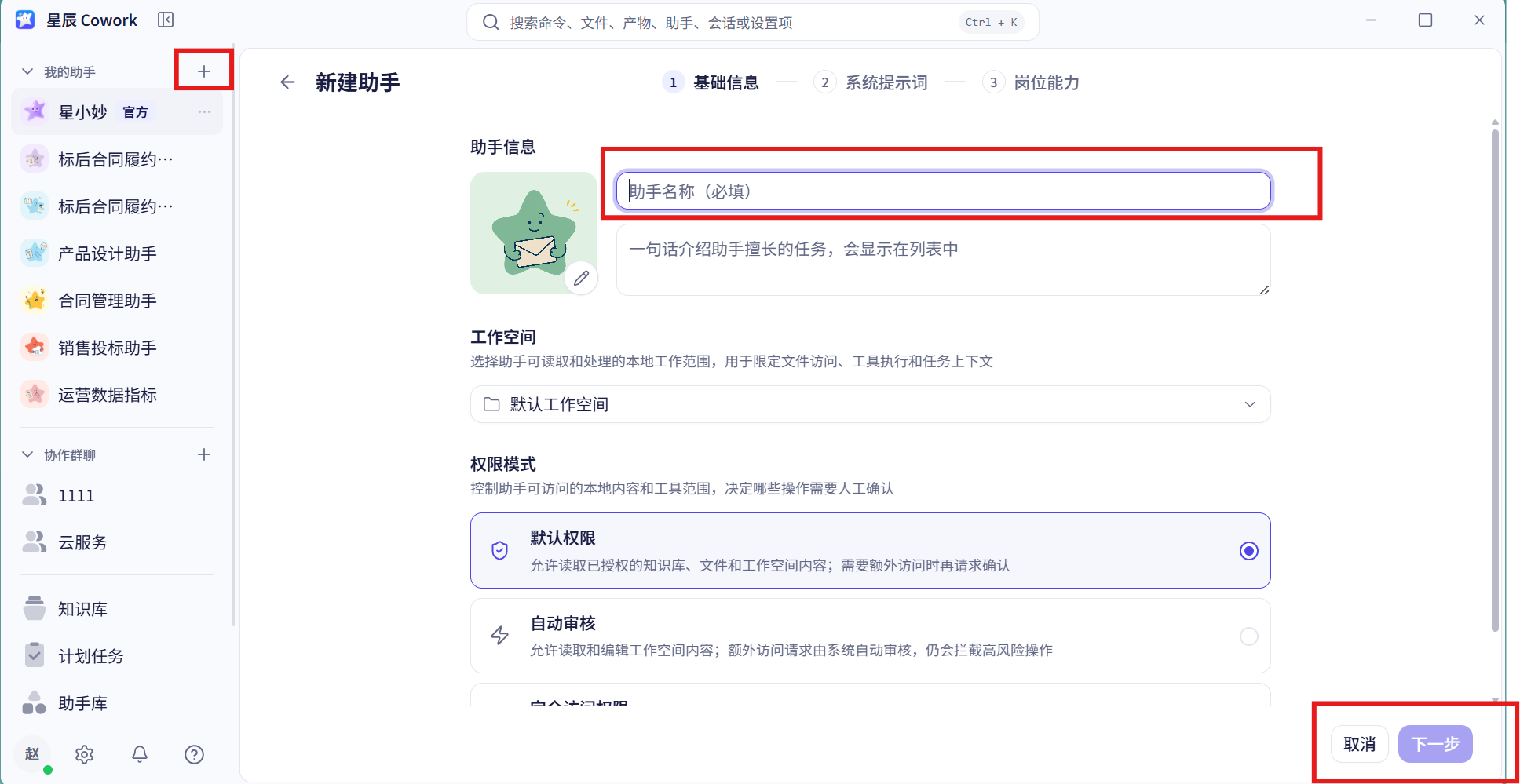Image resolution: width=1520 pixels, height=784 pixels.
Task: Click the 取消 button
Action: point(1359,744)
